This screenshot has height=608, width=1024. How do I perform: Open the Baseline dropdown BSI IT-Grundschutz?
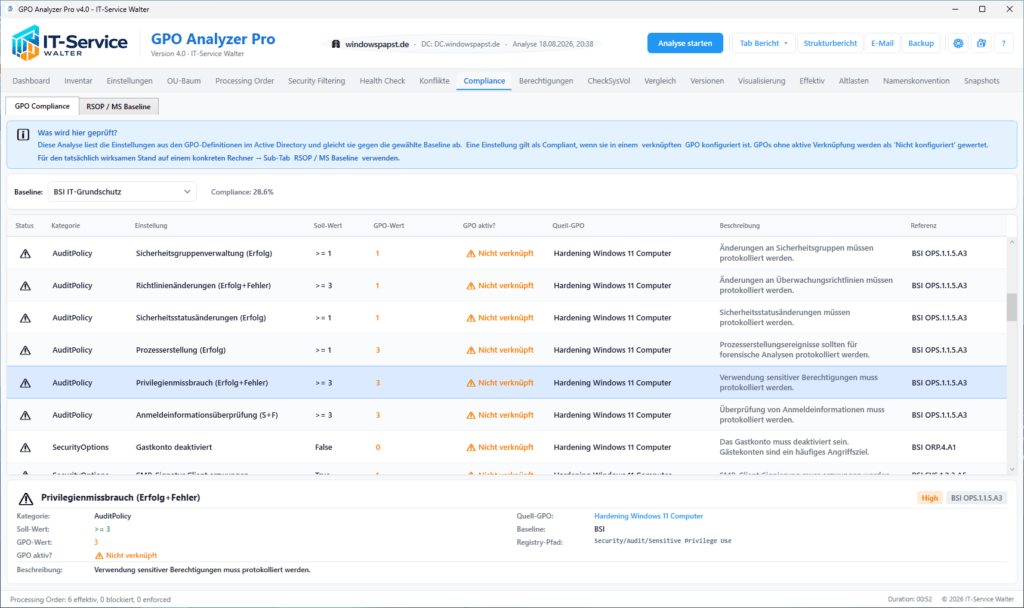click(121, 192)
